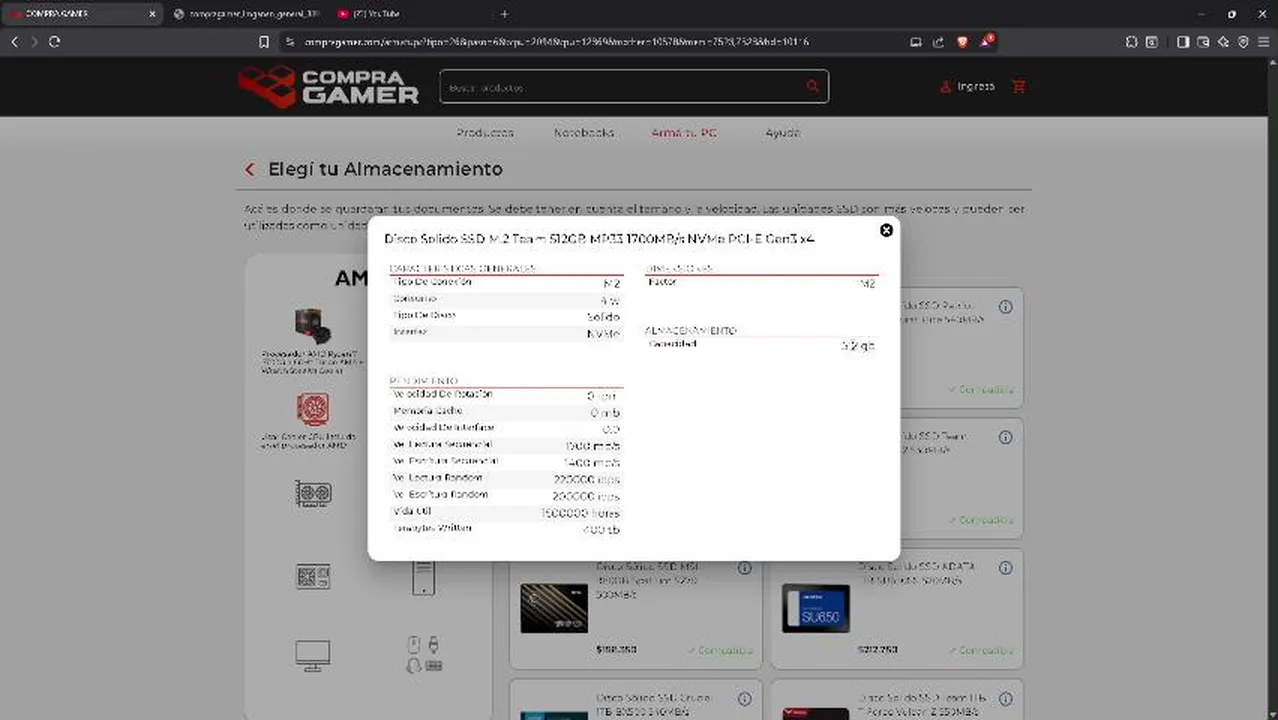Select the motherboard step icon
The height and width of the screenshot is (720, 1278).
(313, 577)
